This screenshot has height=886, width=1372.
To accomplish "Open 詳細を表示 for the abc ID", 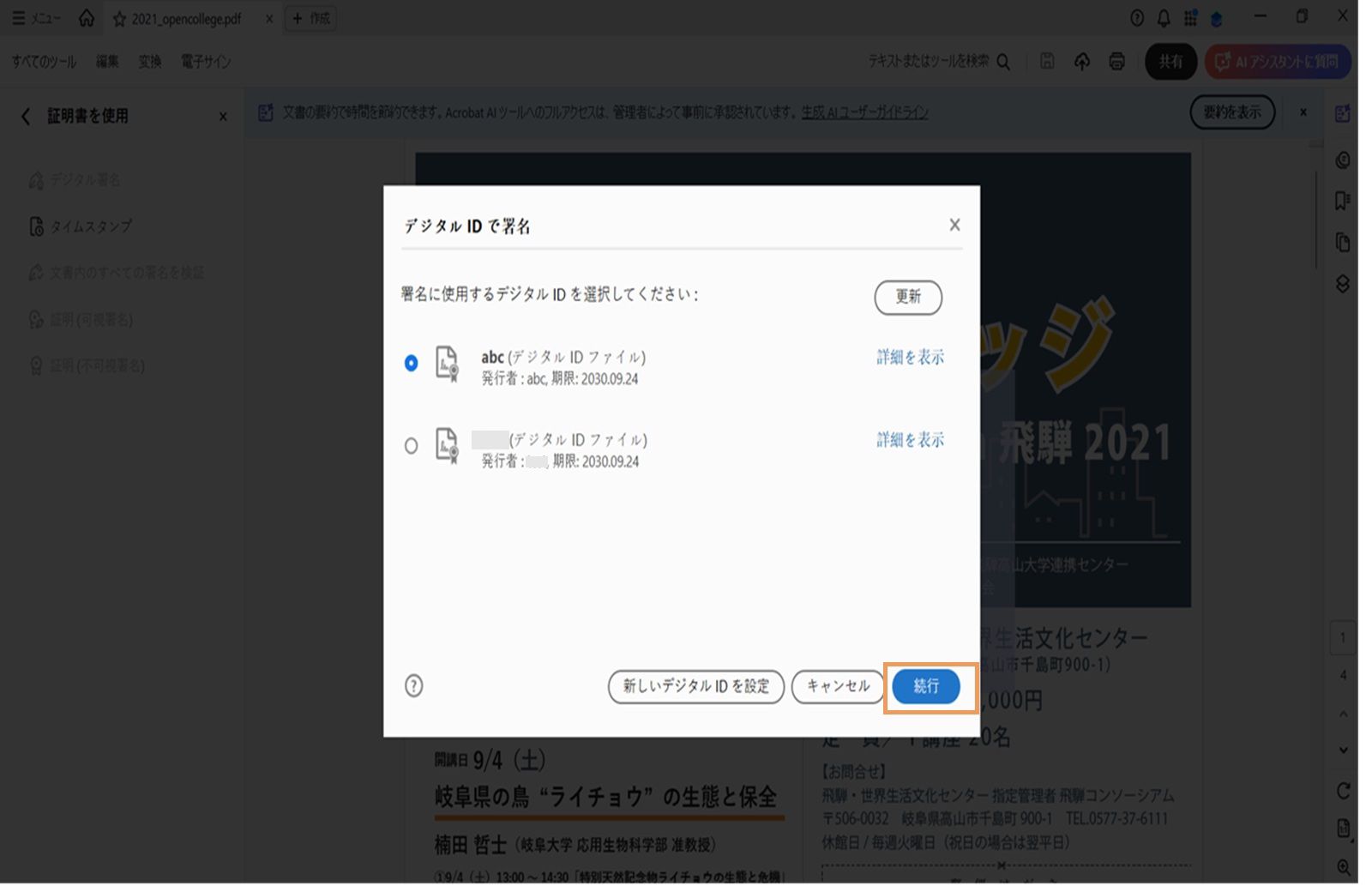I will coord(908,358).
